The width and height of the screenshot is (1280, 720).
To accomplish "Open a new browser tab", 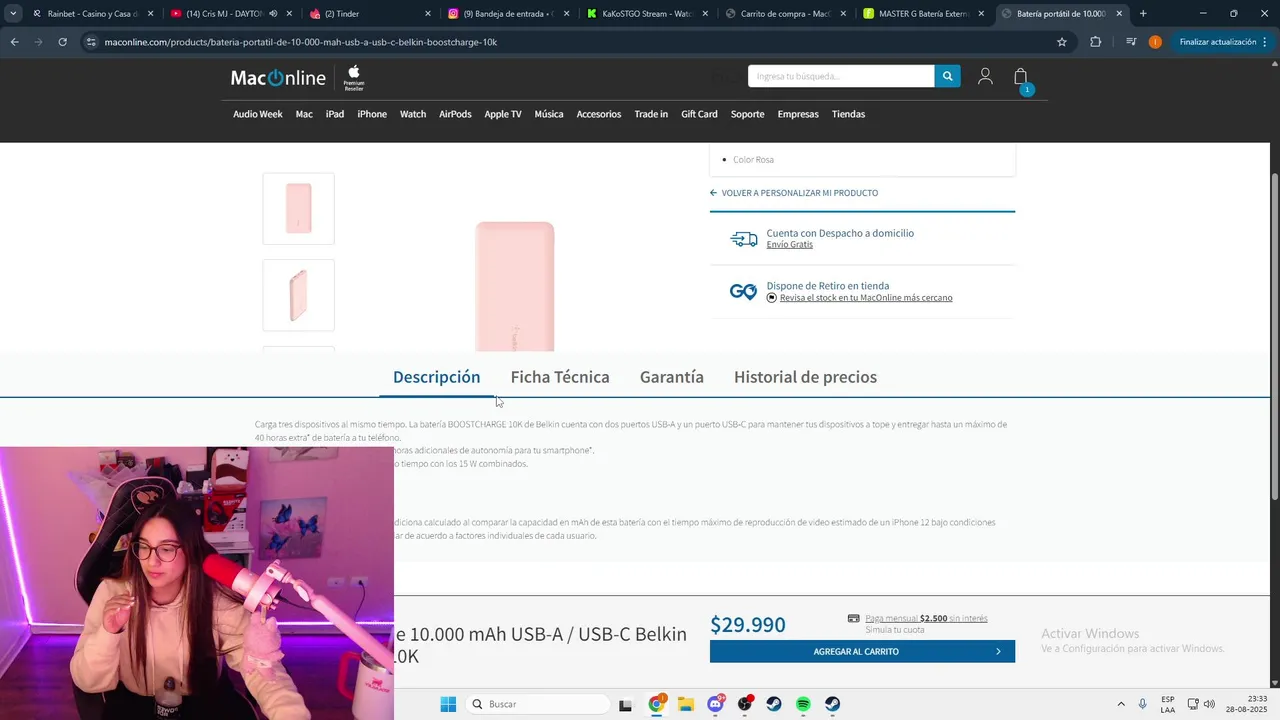I will click(1143, 14).
